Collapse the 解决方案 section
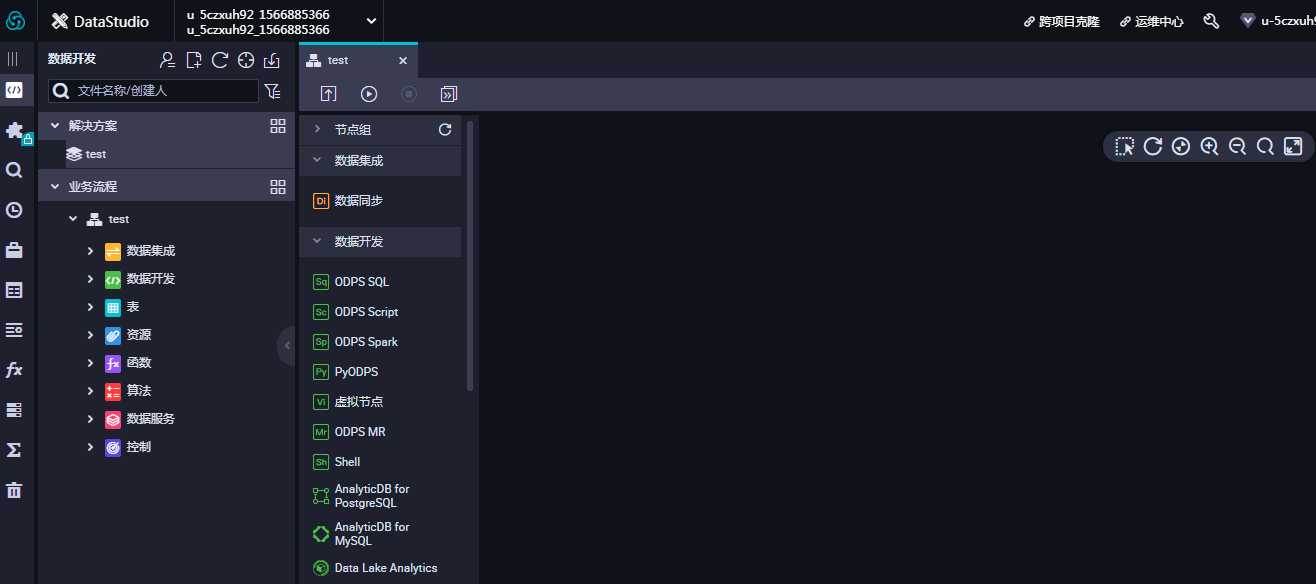1316x584 pixels. [x=54, y=126]
